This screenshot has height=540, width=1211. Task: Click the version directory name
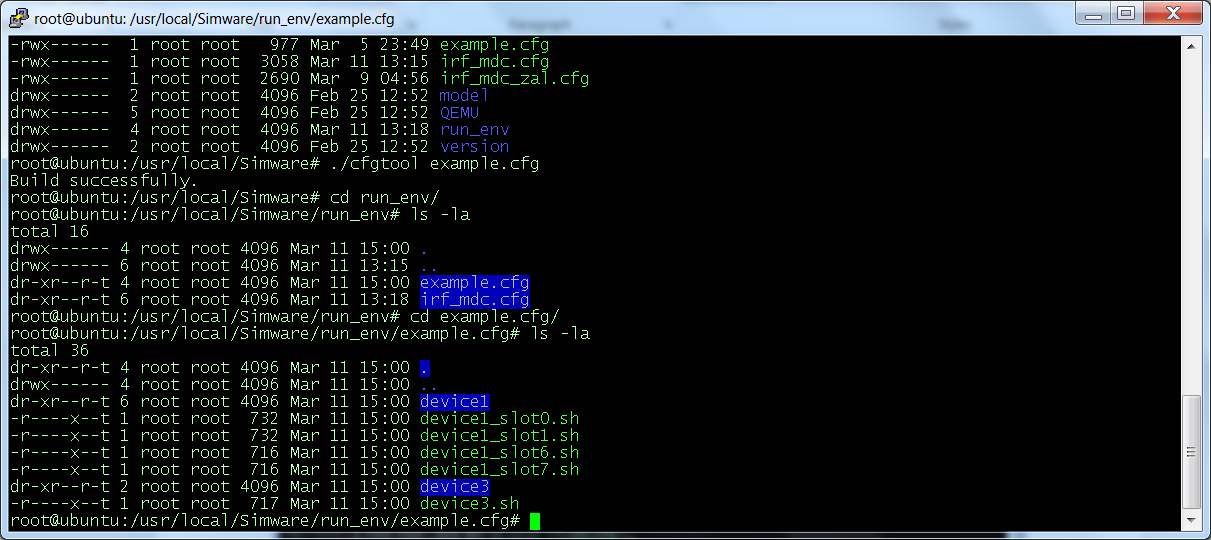pos(474,147)
